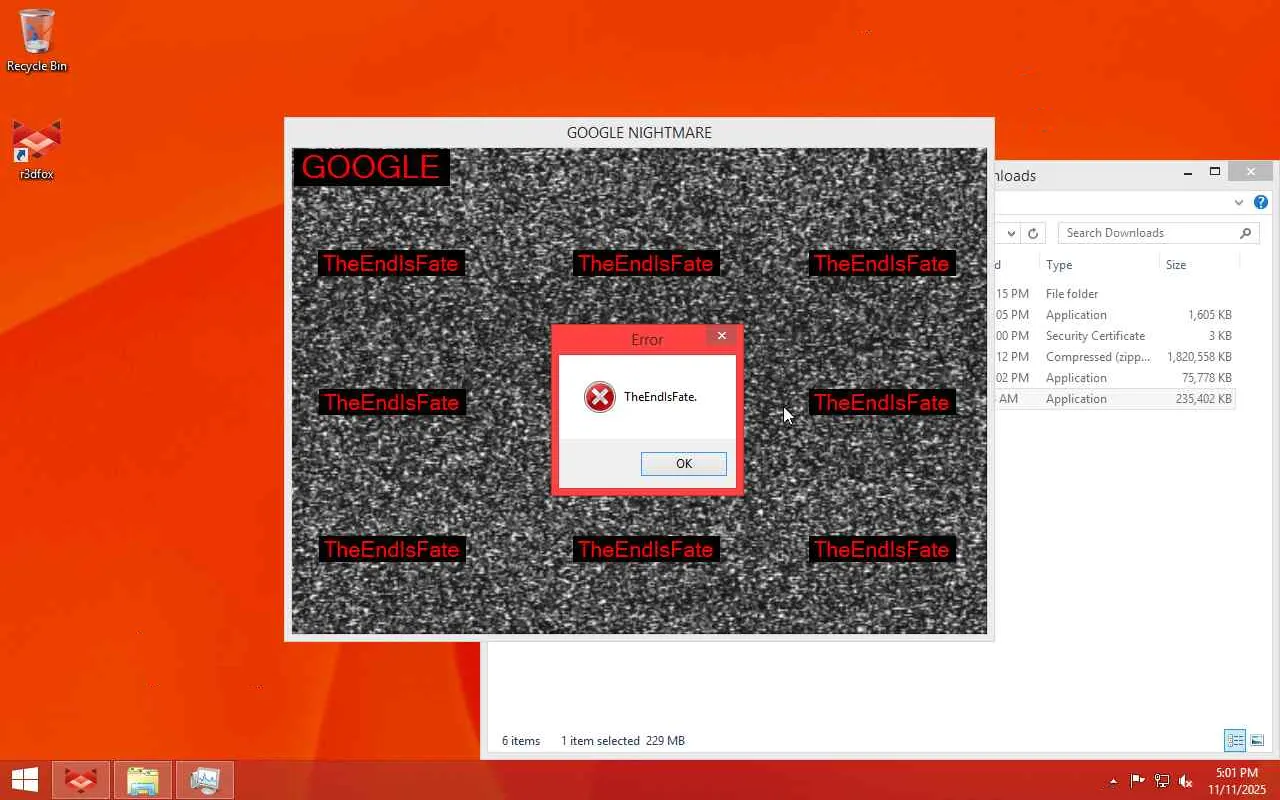This screenshot has width=1280, height=800.
Task: Click the red error icon in the dialog
Action: tap(600, 397)
